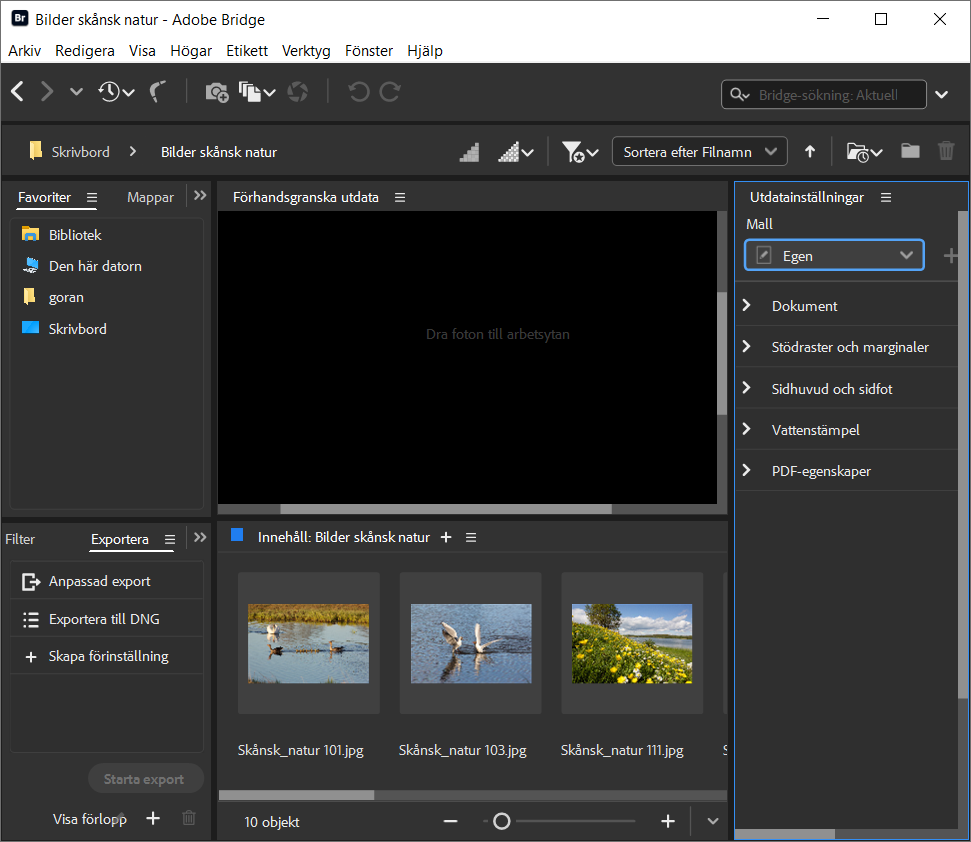Screen dimensions: 971x842
Task: Open the Verktyg menu
Action: coord(306,51)
